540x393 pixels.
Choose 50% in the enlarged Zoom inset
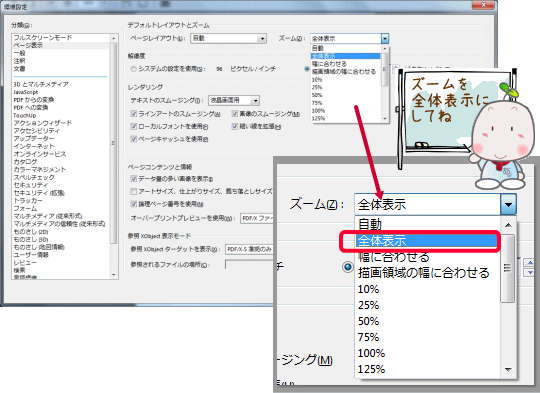click(368, 321)
